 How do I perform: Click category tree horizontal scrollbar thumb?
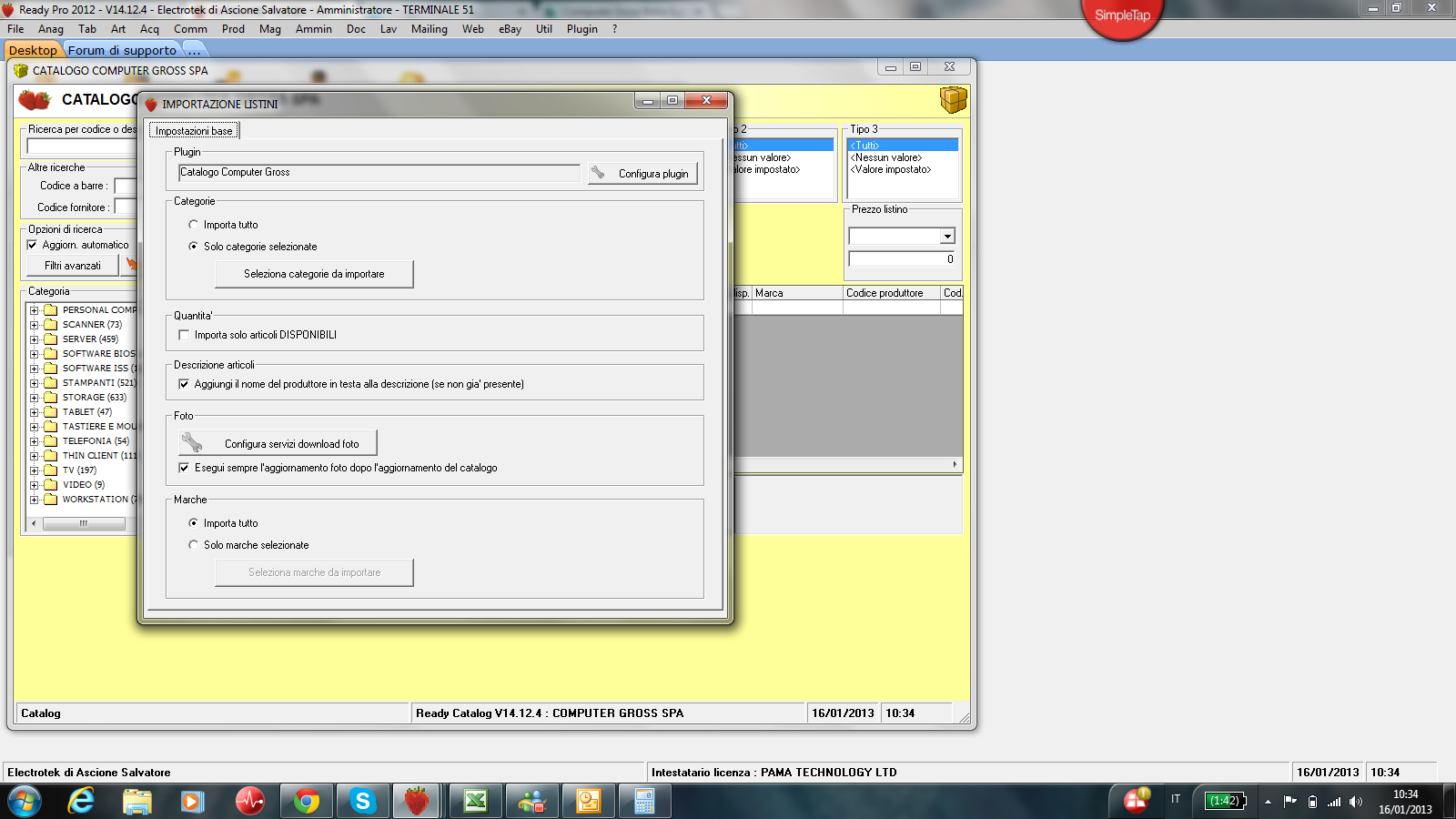(84, 523)
